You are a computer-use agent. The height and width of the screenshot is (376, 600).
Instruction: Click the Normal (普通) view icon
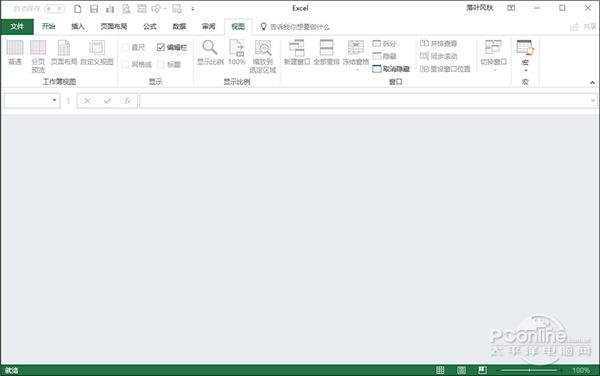click(15, 48)
